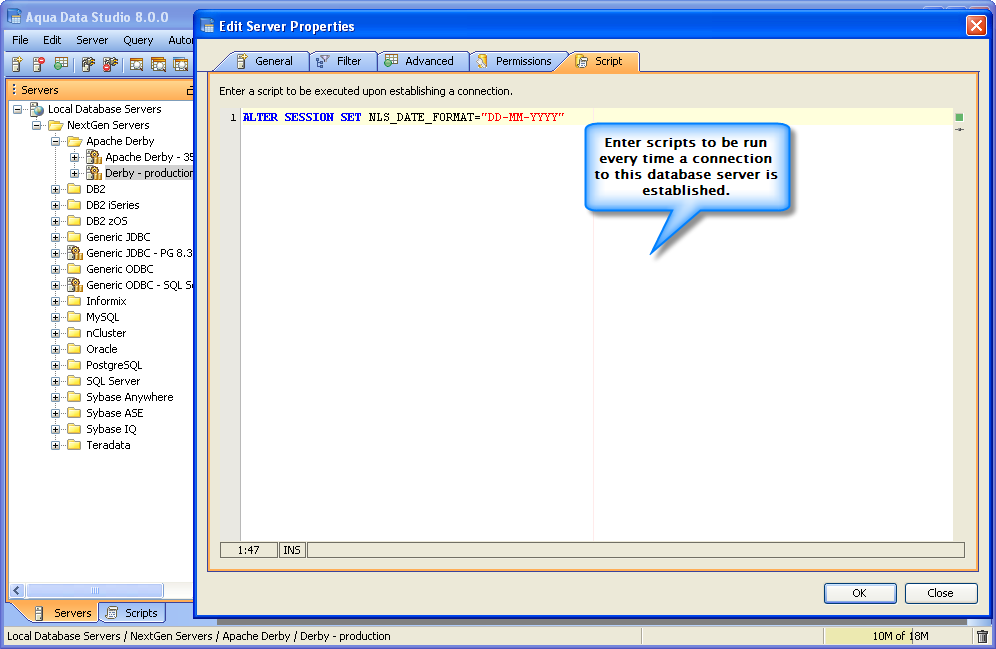
Task: Click the Edit Server Properties title icon
Action: [x=207, y=26]
